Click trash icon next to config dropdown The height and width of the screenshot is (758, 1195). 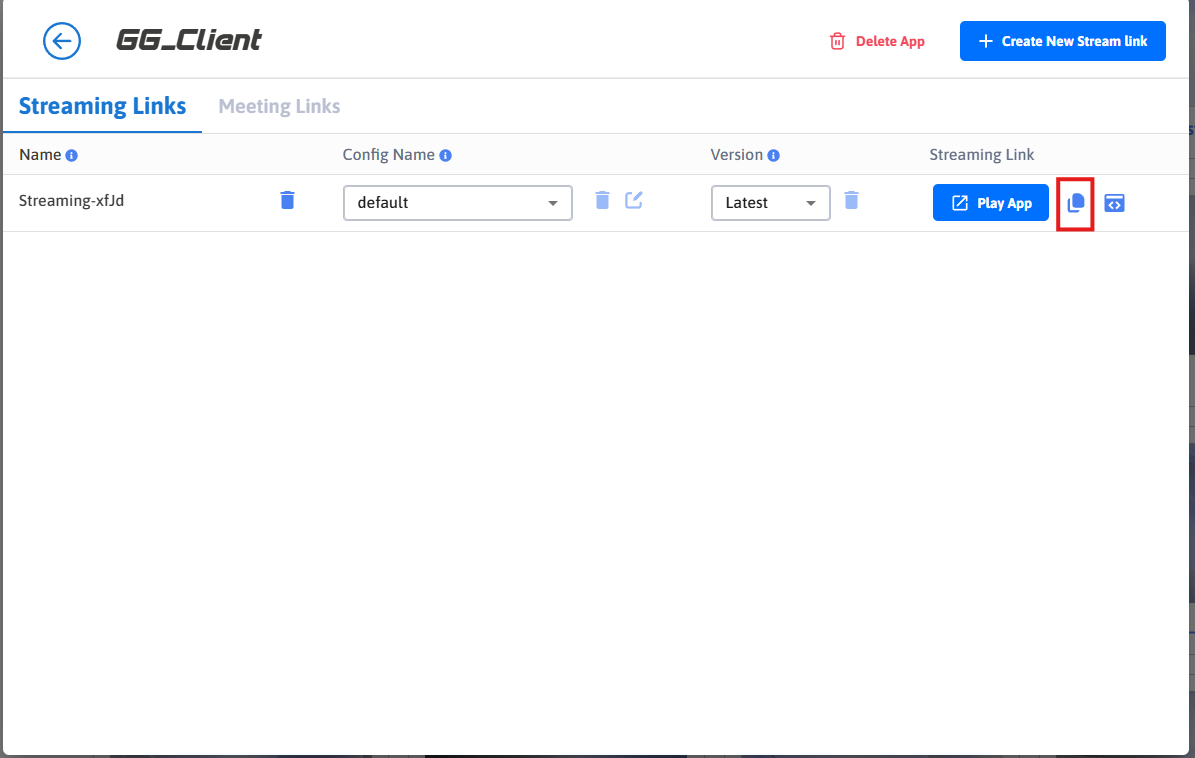602,200
